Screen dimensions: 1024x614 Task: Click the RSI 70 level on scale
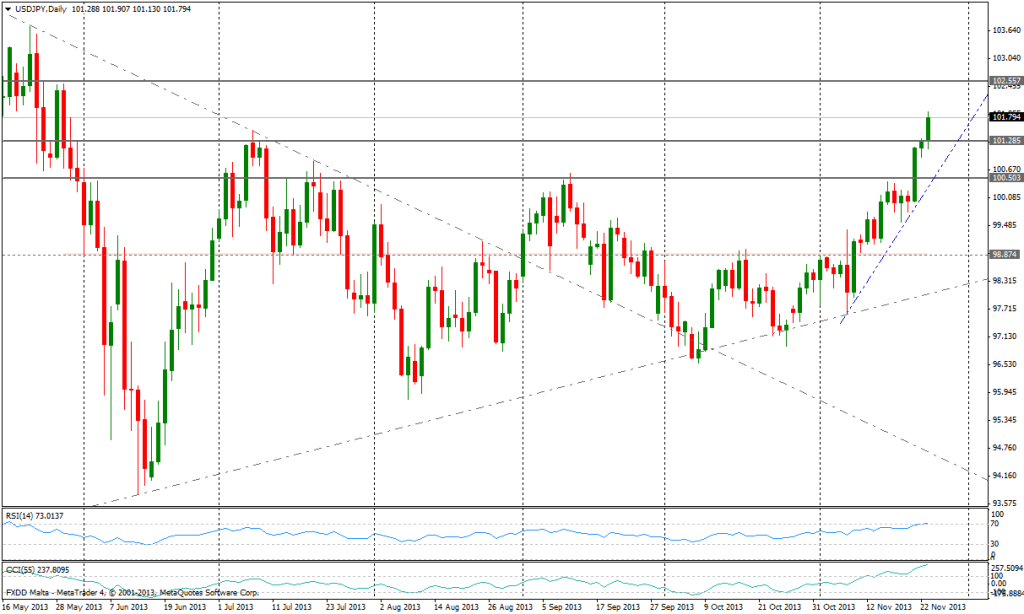click(x=995, y=523)
